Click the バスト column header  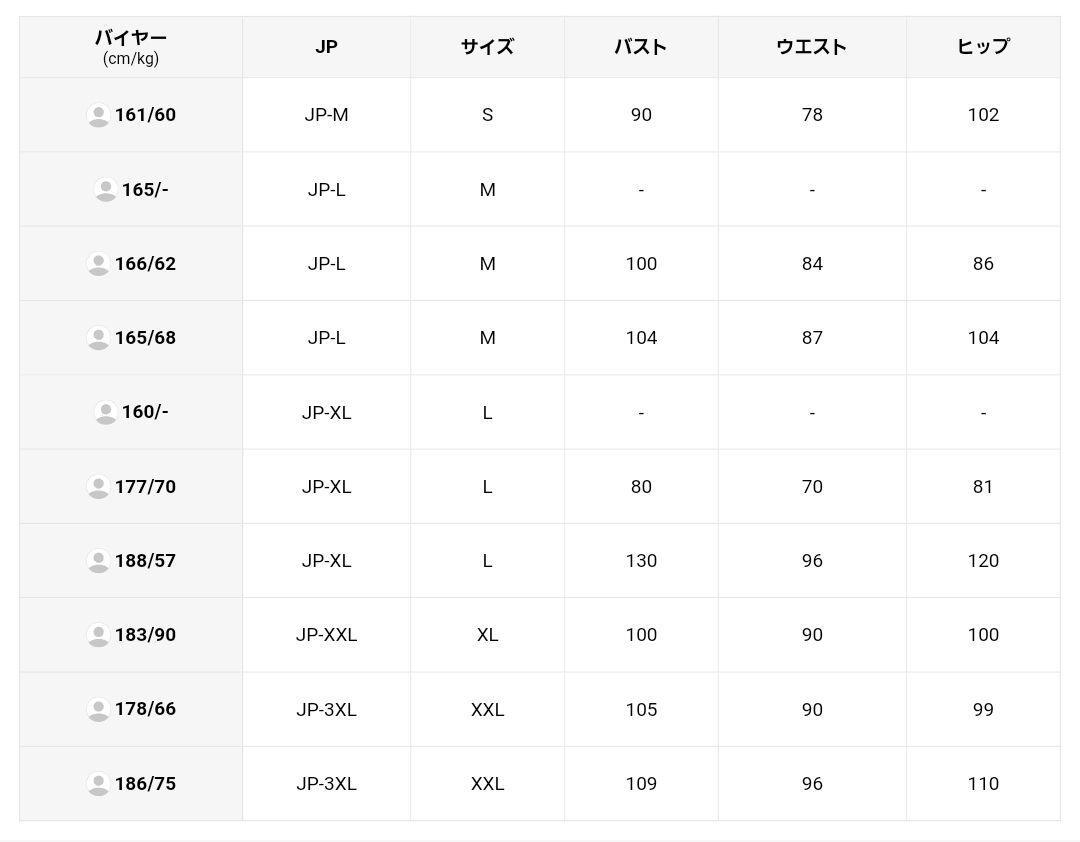click(641, 47)
